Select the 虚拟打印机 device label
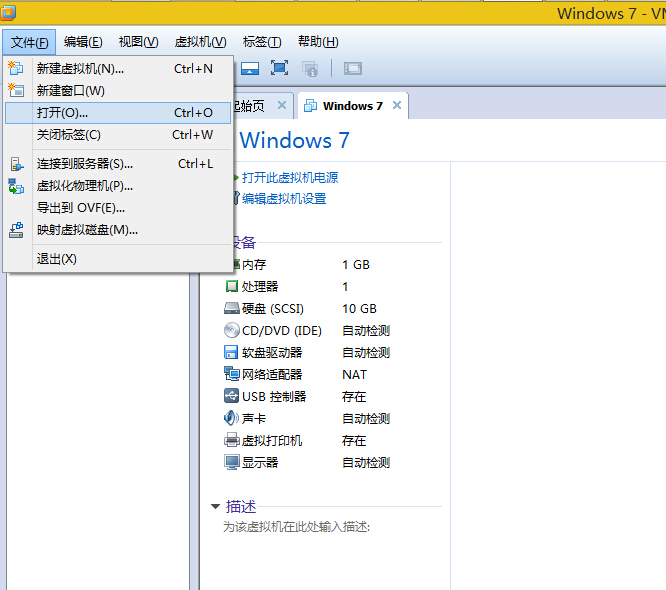This screenshot has width=666, height=590. pos(272,440)
